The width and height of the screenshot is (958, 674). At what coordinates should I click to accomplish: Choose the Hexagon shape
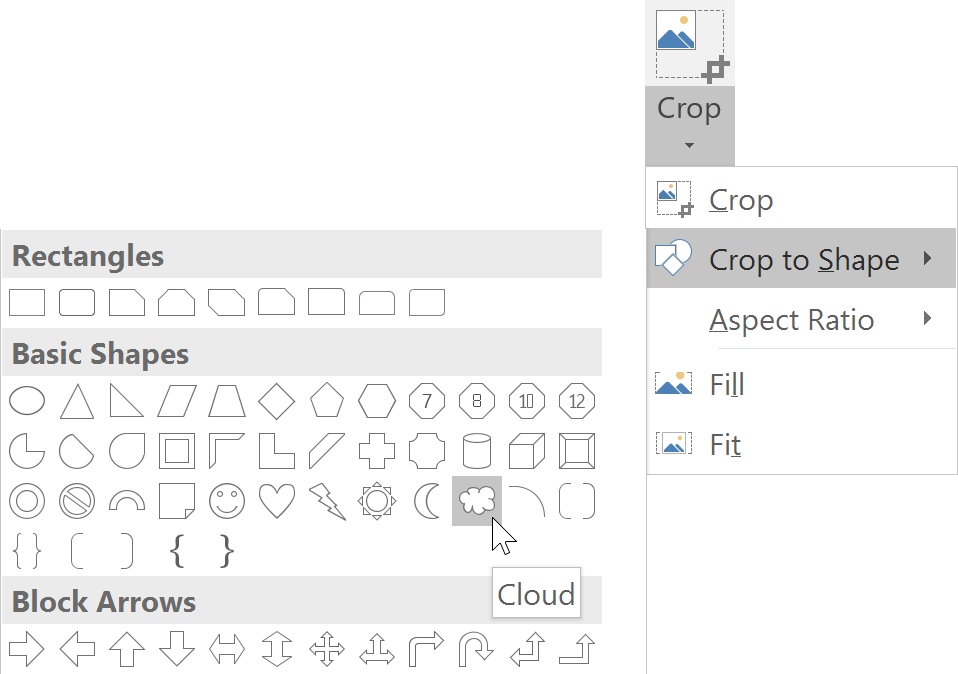point(376,400)
